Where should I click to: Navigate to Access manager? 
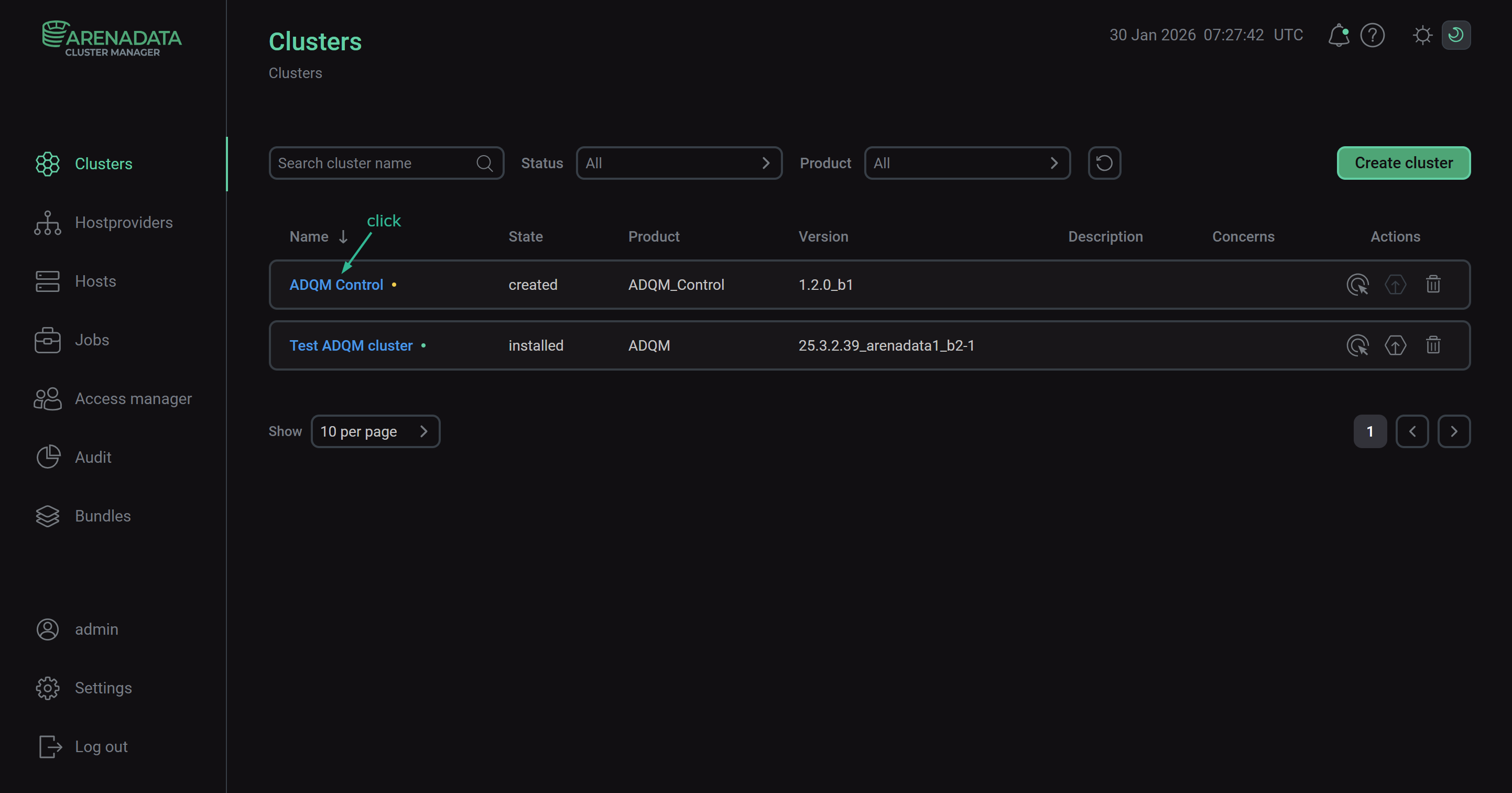tap(133, 398)
